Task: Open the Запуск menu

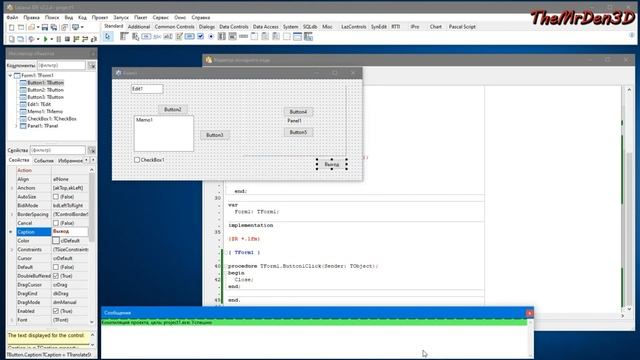Action: point(121,18)
